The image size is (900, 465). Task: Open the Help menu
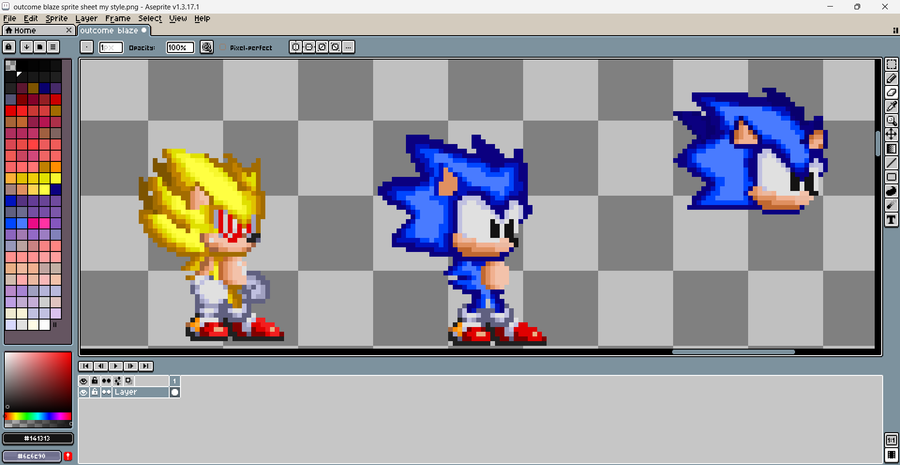coord(202,18)
